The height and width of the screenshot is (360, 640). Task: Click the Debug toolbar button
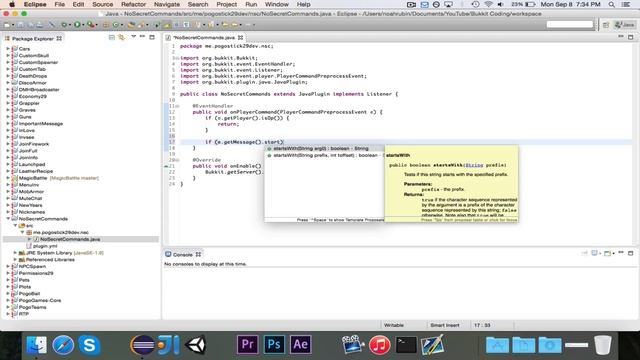pos(64,25)
